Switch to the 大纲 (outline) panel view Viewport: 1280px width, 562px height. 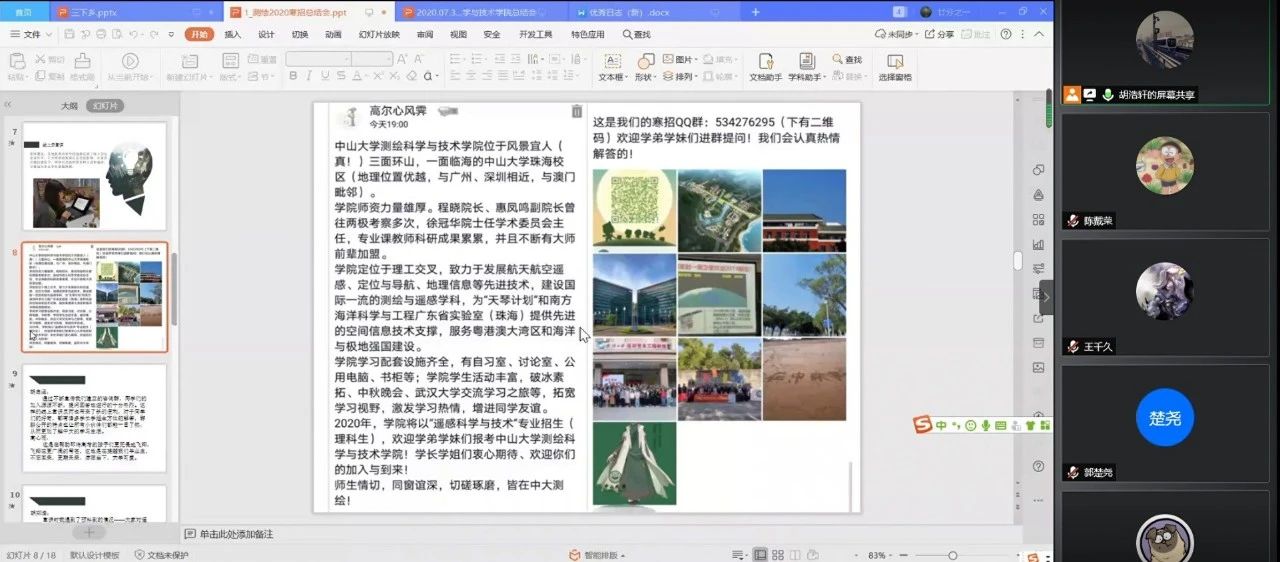(x=69, y=105)
